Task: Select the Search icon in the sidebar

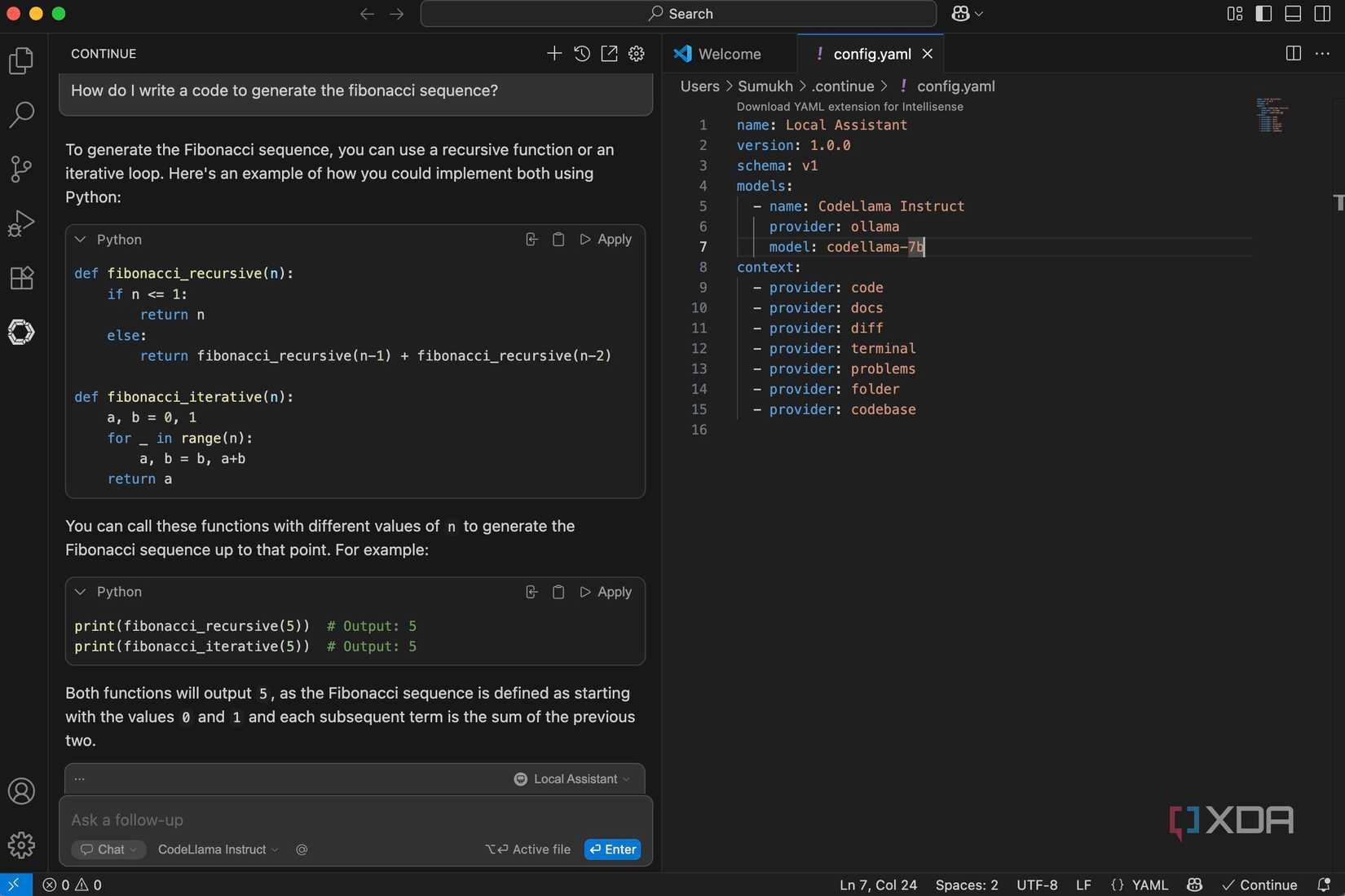Action: [22, 115]
